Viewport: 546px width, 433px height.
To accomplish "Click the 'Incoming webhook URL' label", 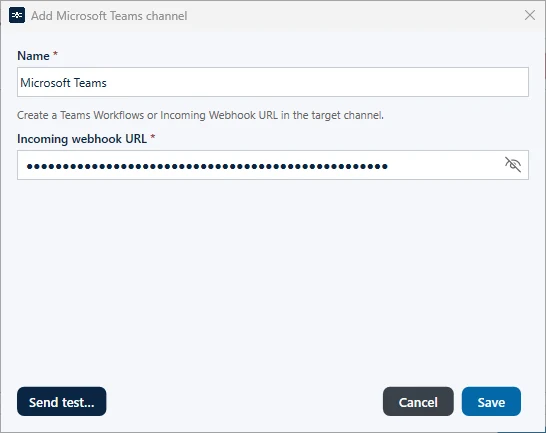I will (82, 139).
